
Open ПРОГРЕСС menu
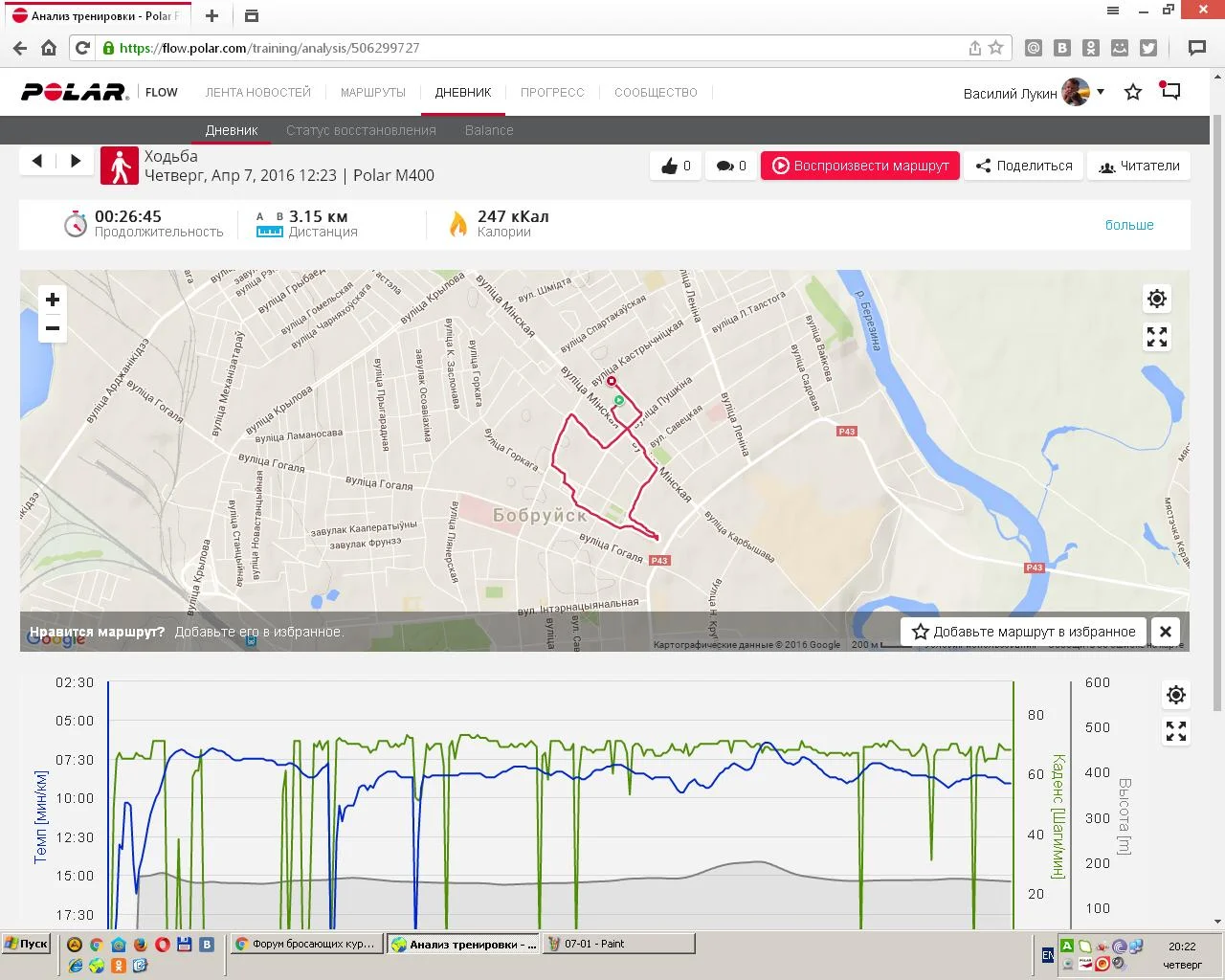(x=552, y=93)
